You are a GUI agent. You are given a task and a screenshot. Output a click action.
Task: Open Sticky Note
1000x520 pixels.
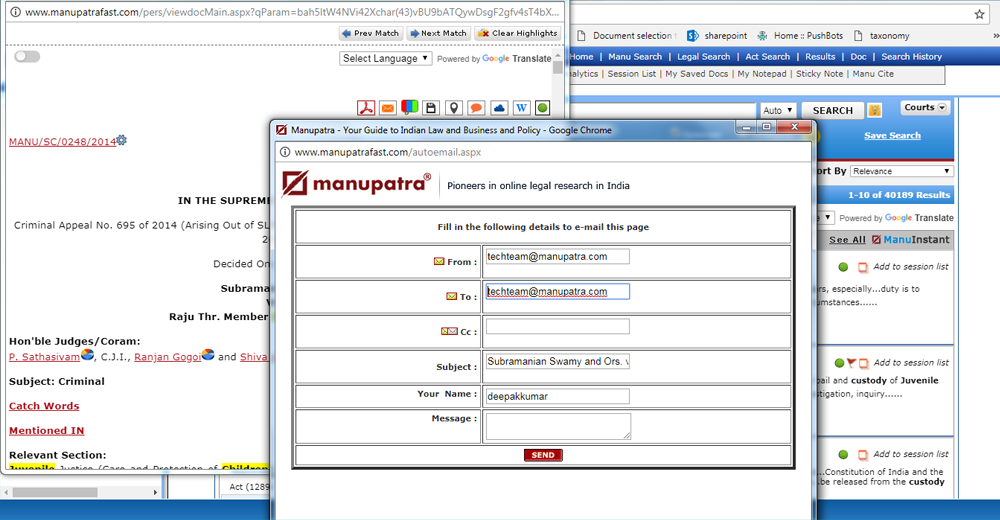[x=819, y=73]
